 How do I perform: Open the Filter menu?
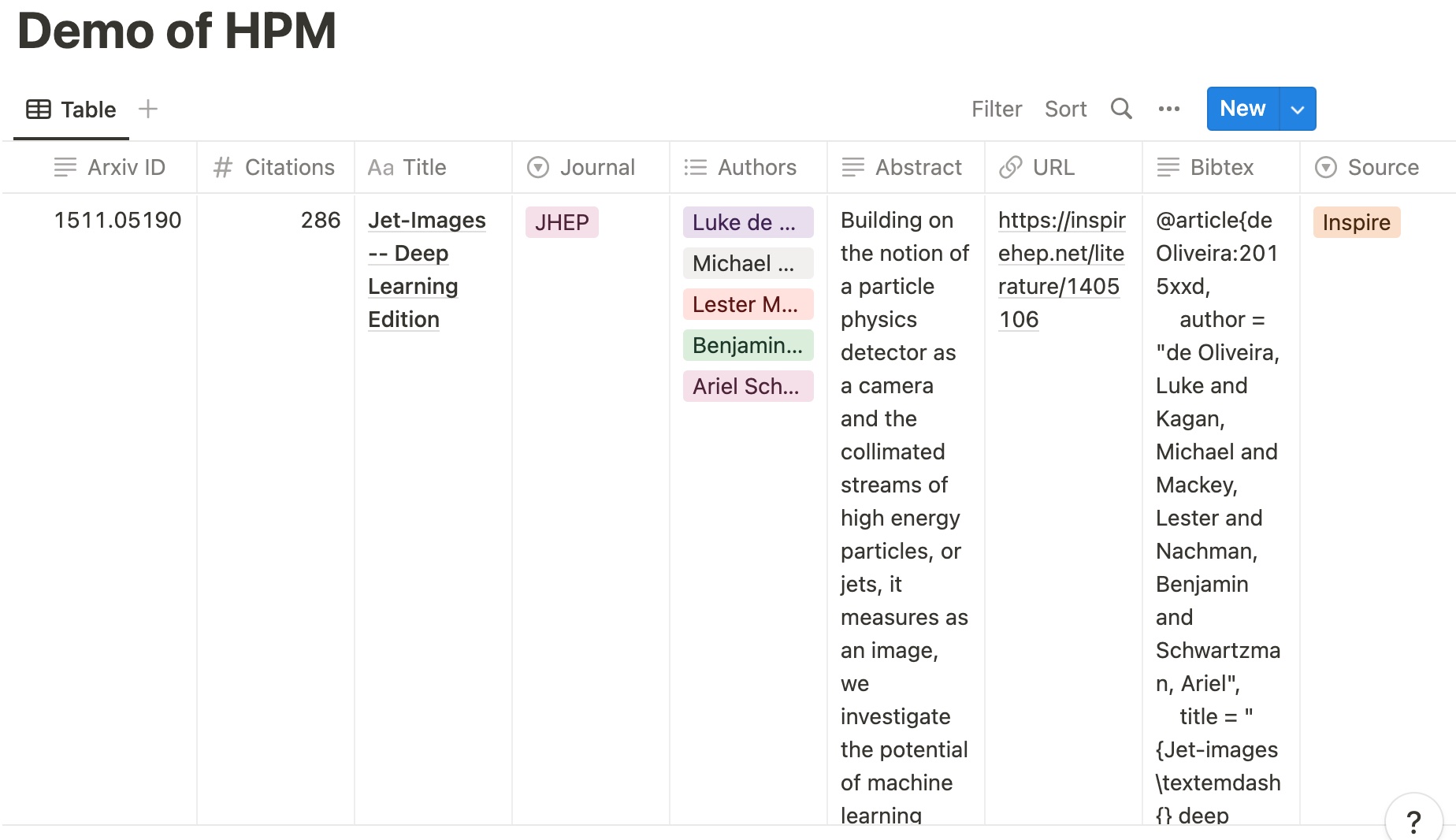[996, 109]
